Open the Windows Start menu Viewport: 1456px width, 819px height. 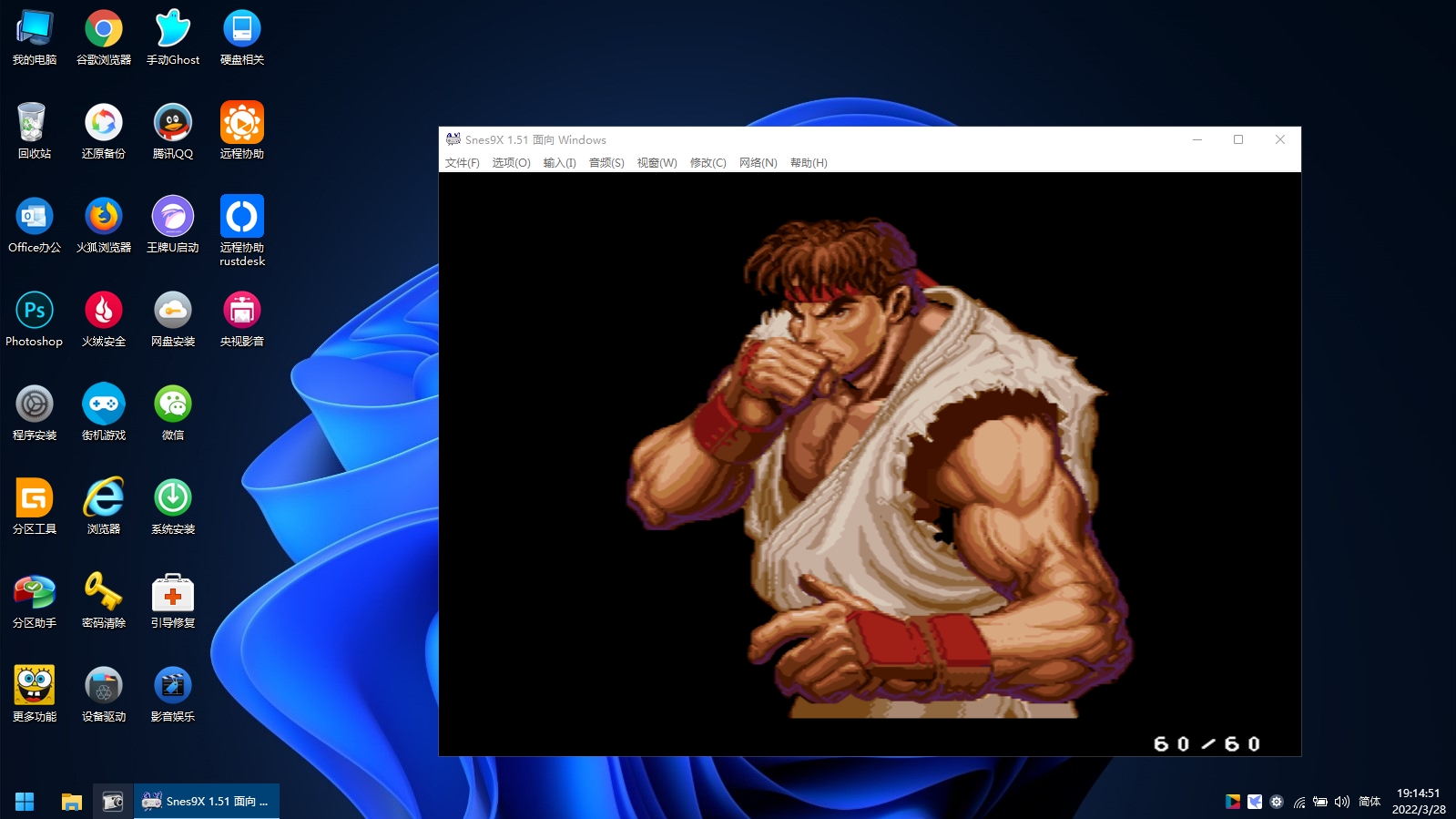25,802
